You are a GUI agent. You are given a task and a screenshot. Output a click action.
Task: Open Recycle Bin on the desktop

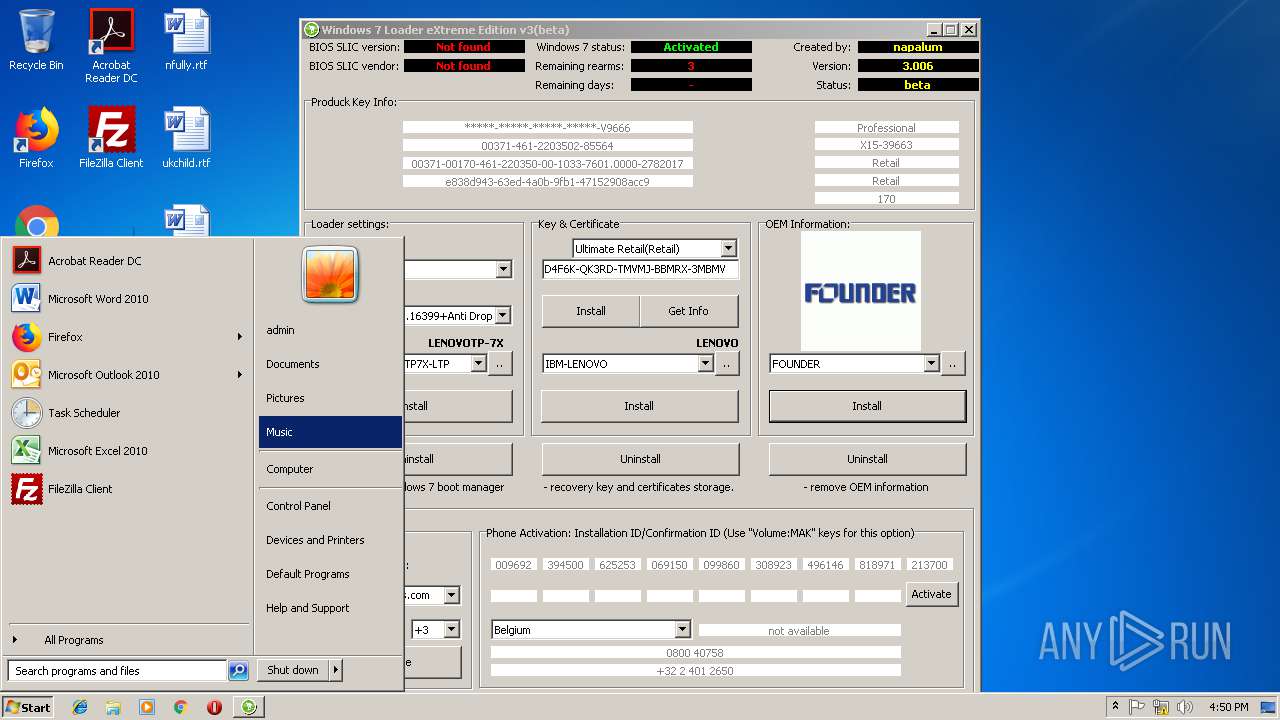tap(36, 40)
